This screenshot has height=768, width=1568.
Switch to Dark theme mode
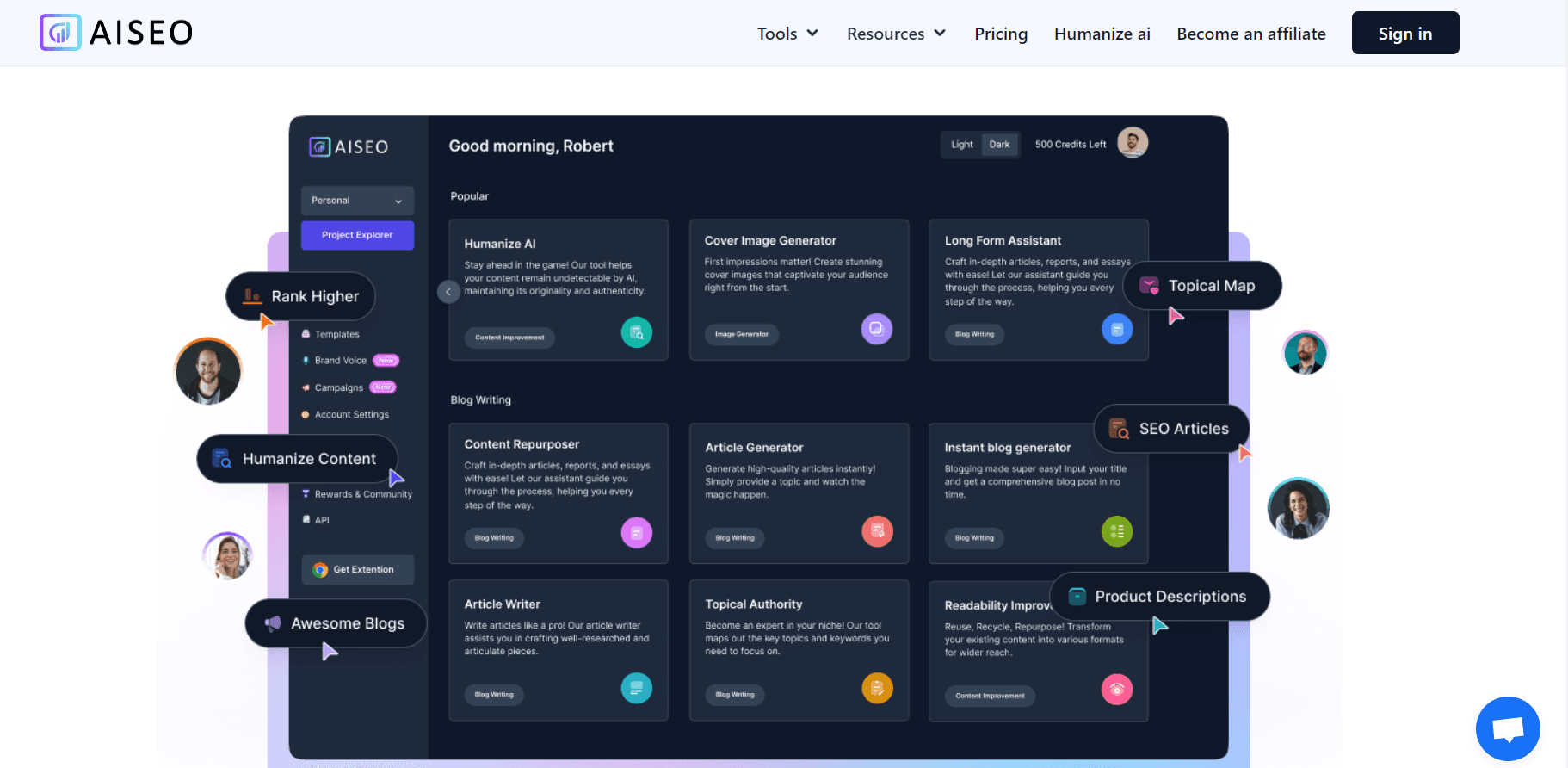point(999,145)
